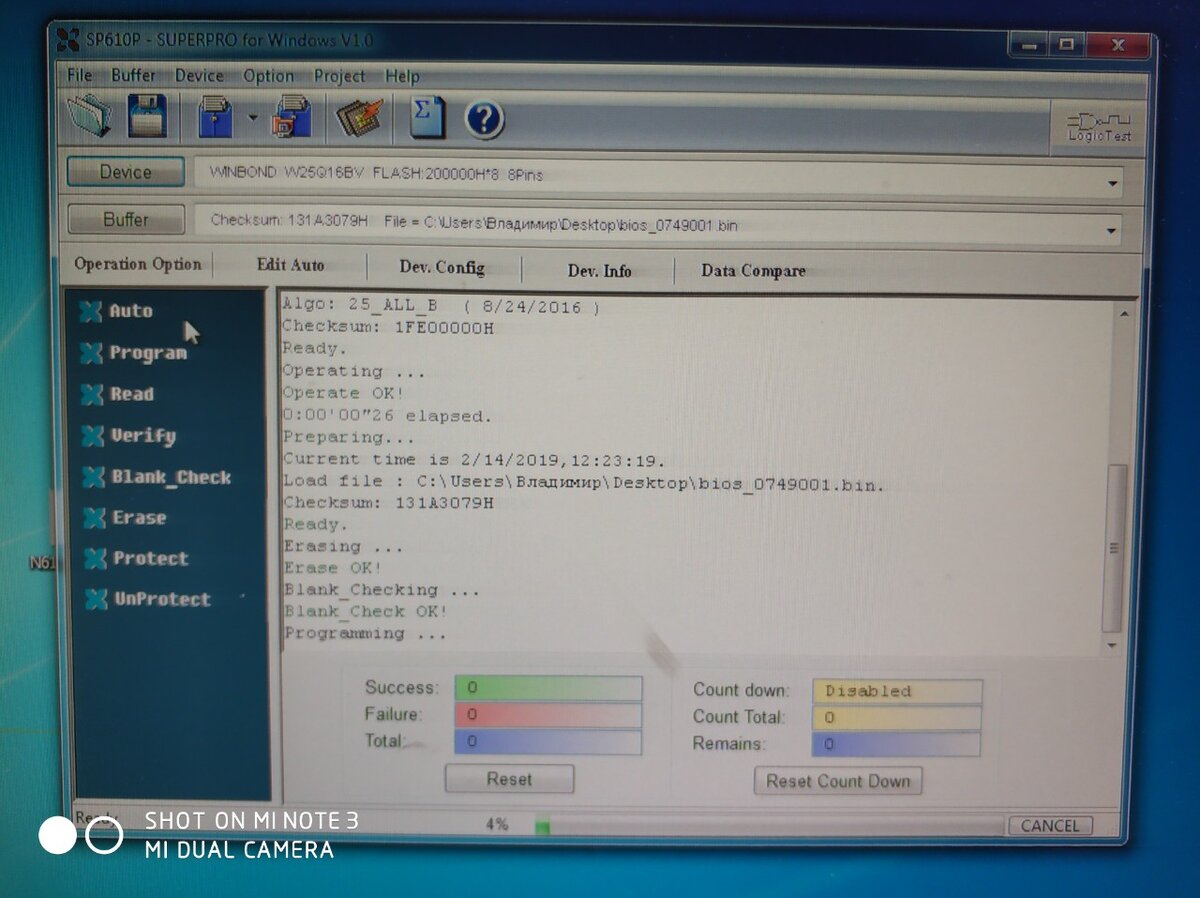Open the Option menu
Image resolution: width=1200 pixels, height=898 pixels.
[x=268, y=76]
